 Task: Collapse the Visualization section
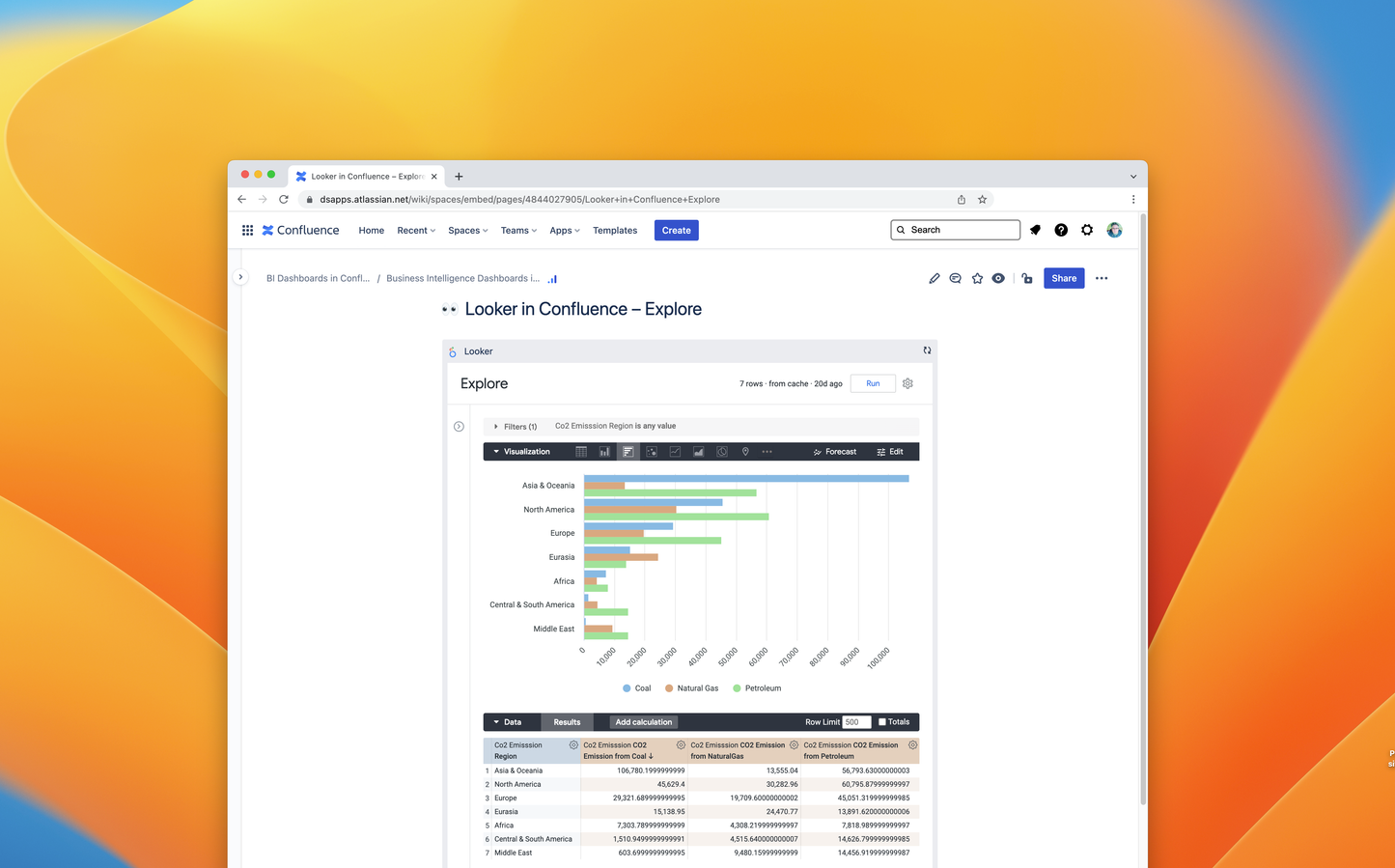point(521,452)
